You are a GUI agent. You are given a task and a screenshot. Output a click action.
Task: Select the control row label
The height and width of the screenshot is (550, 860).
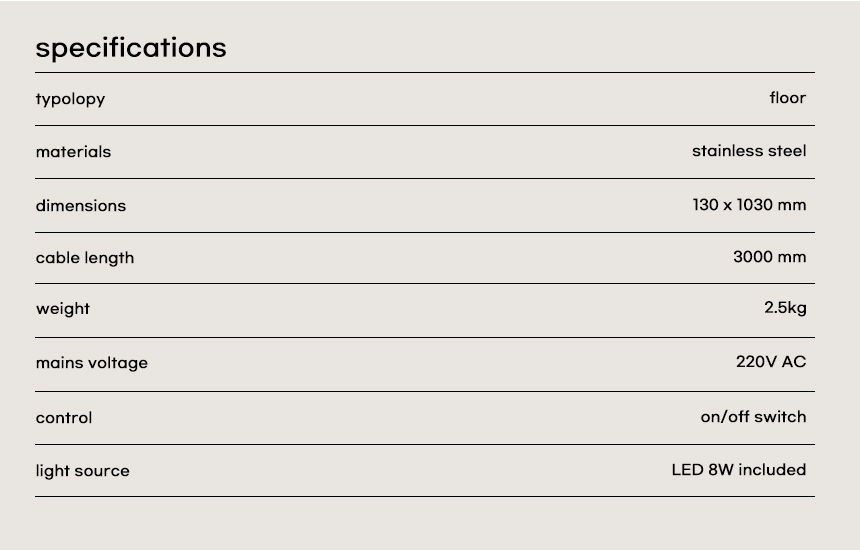coord(64,418)
